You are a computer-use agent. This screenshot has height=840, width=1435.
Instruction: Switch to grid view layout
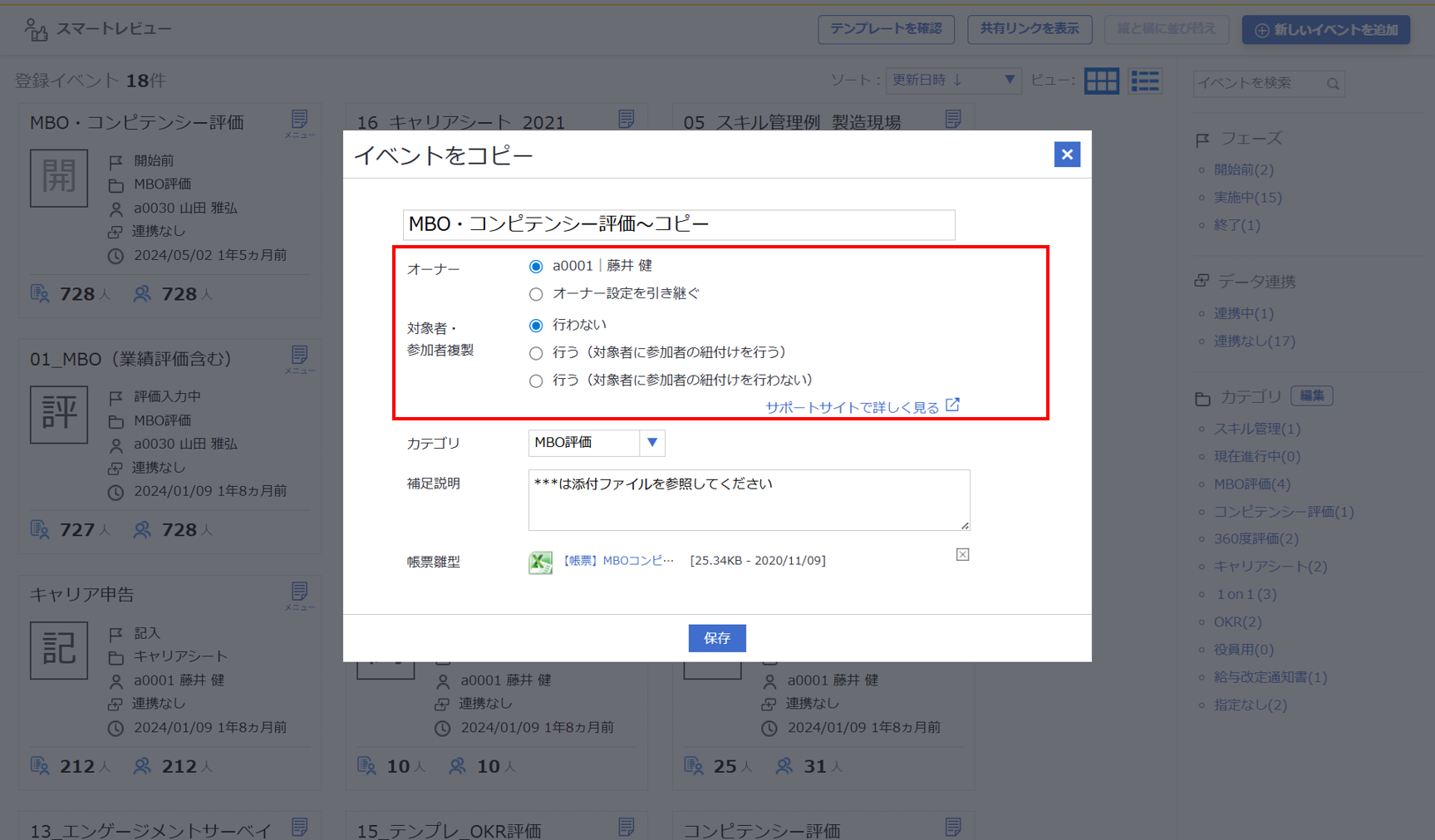click(1101, 81)
